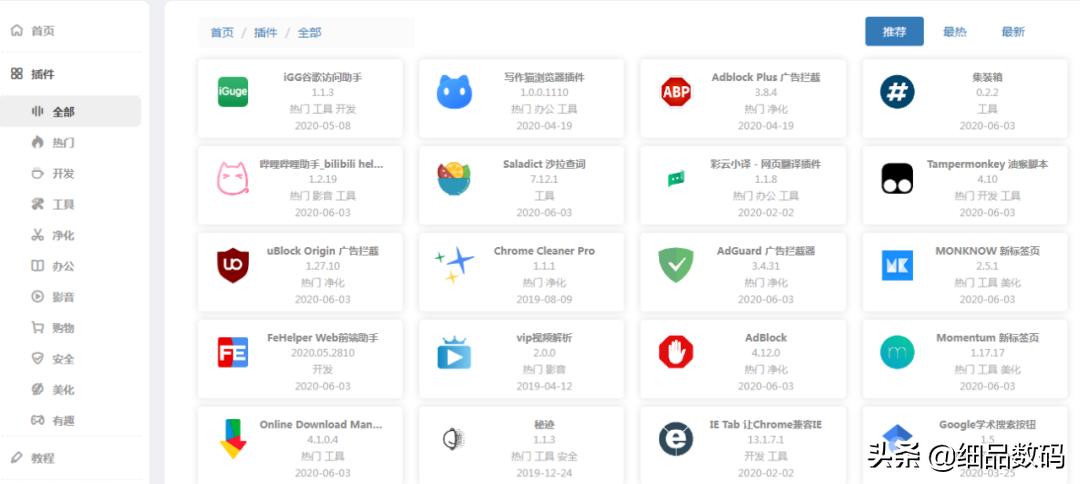Select the Momentum teal circle icon
The height and width of the screenshot is (484, 1080).
(x=897, y=353)
